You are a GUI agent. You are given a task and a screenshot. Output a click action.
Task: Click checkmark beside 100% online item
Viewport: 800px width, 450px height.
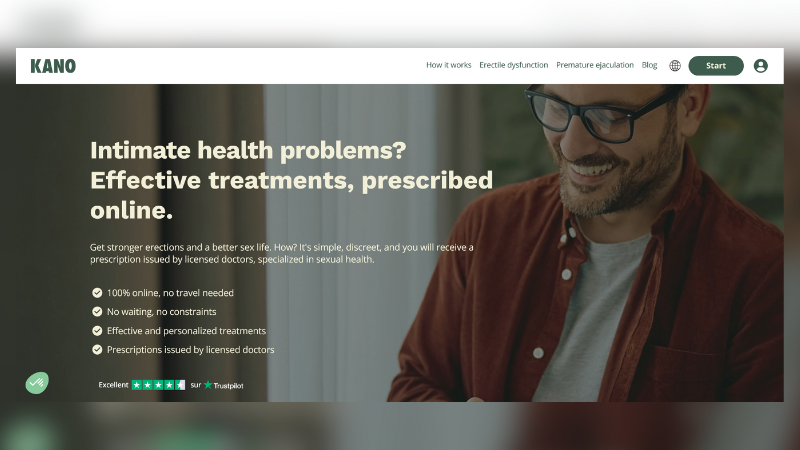pos(97,293)
